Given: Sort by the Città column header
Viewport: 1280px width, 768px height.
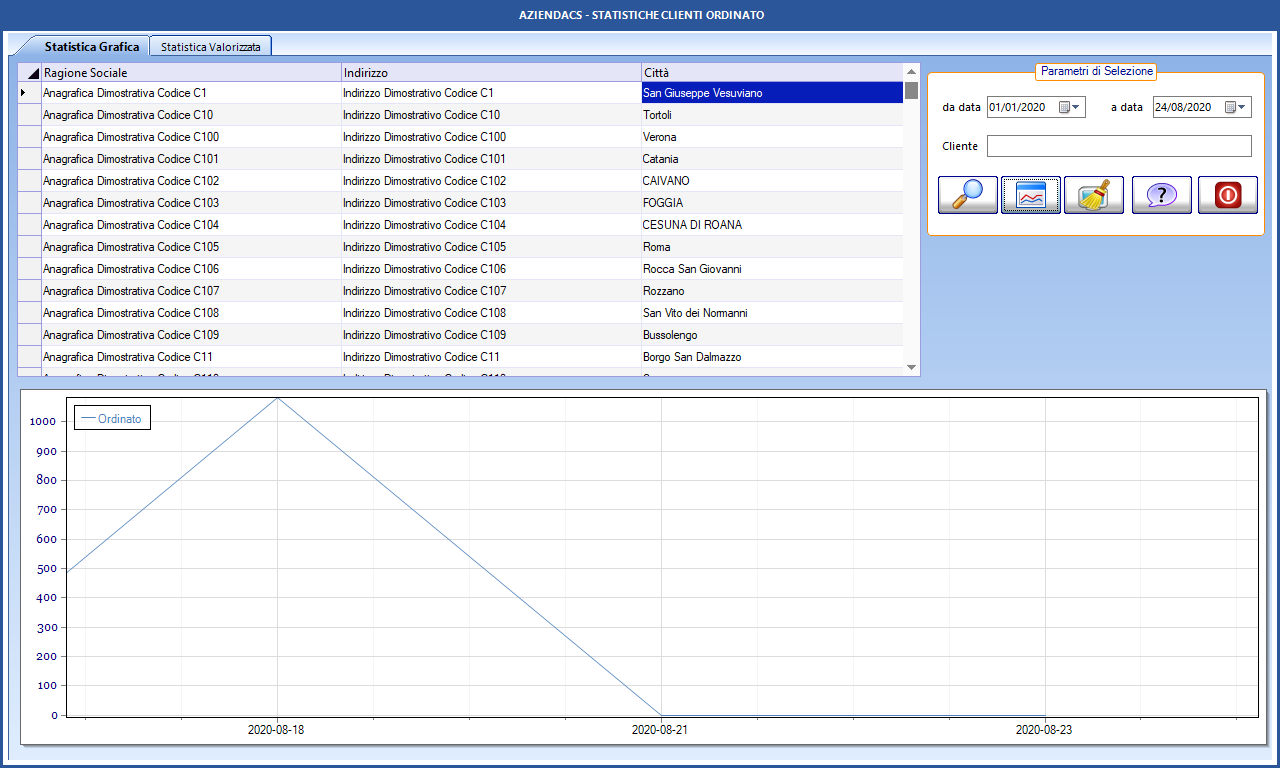Looking at the screenshot, I should pyautogui.click(x=770, y=73).
